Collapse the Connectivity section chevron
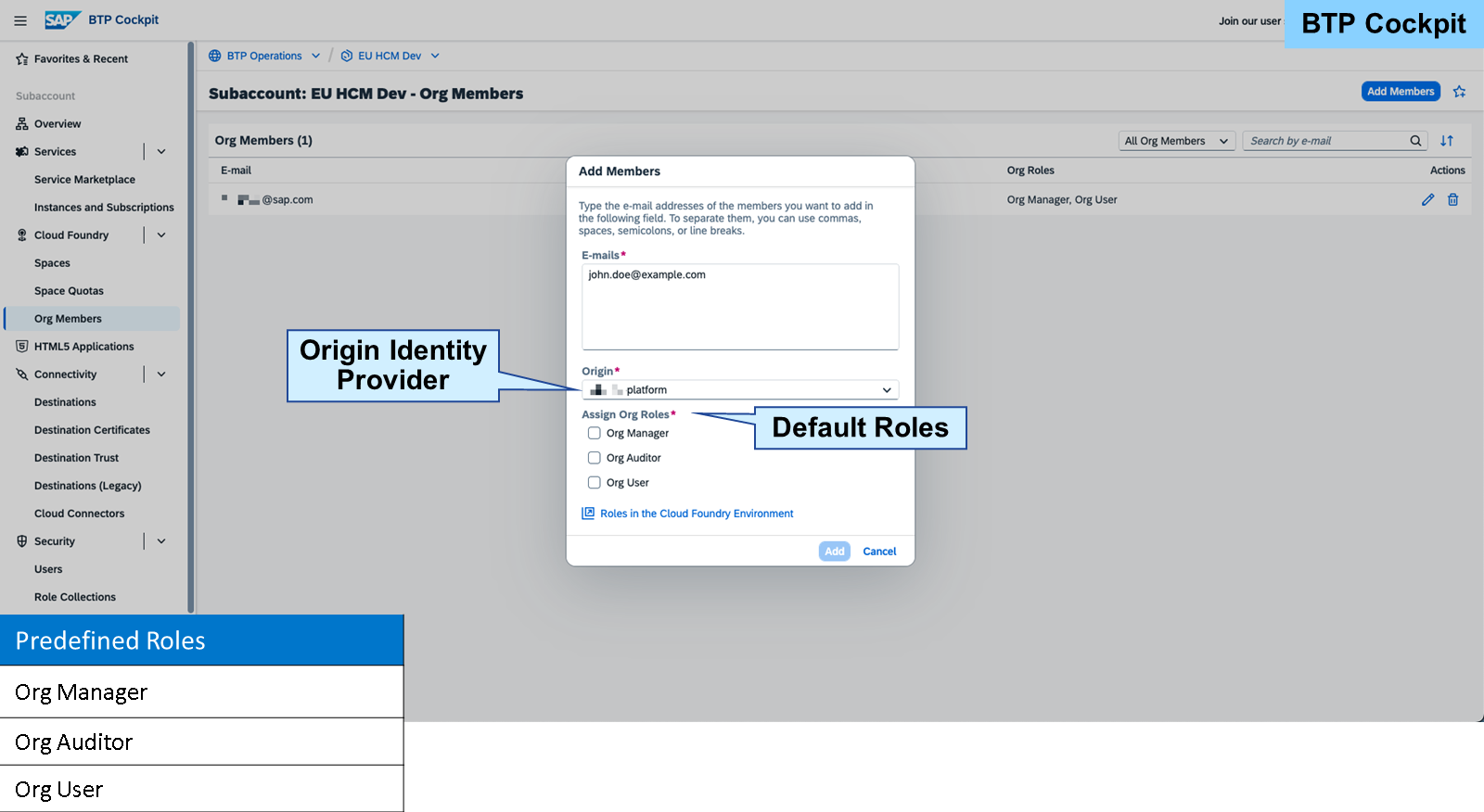Screen dimensions: 1484x812 (x=161, y=374)
